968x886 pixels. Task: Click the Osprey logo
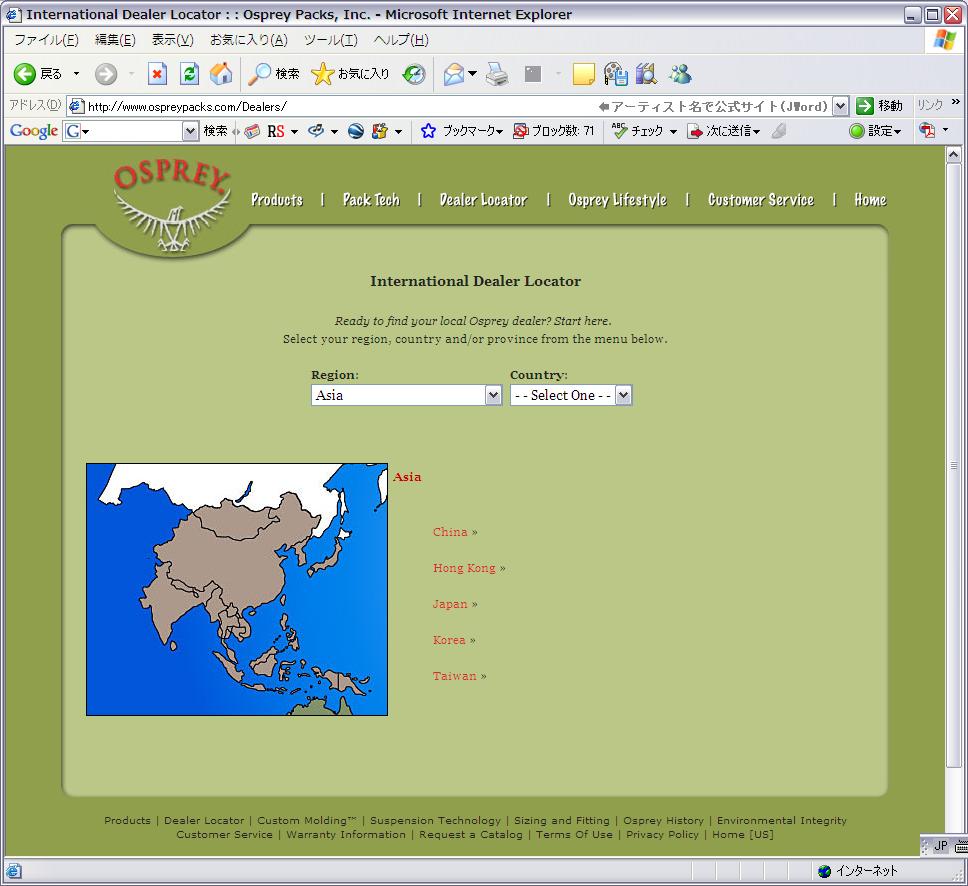pyautogui.click(x=172, y=207)
